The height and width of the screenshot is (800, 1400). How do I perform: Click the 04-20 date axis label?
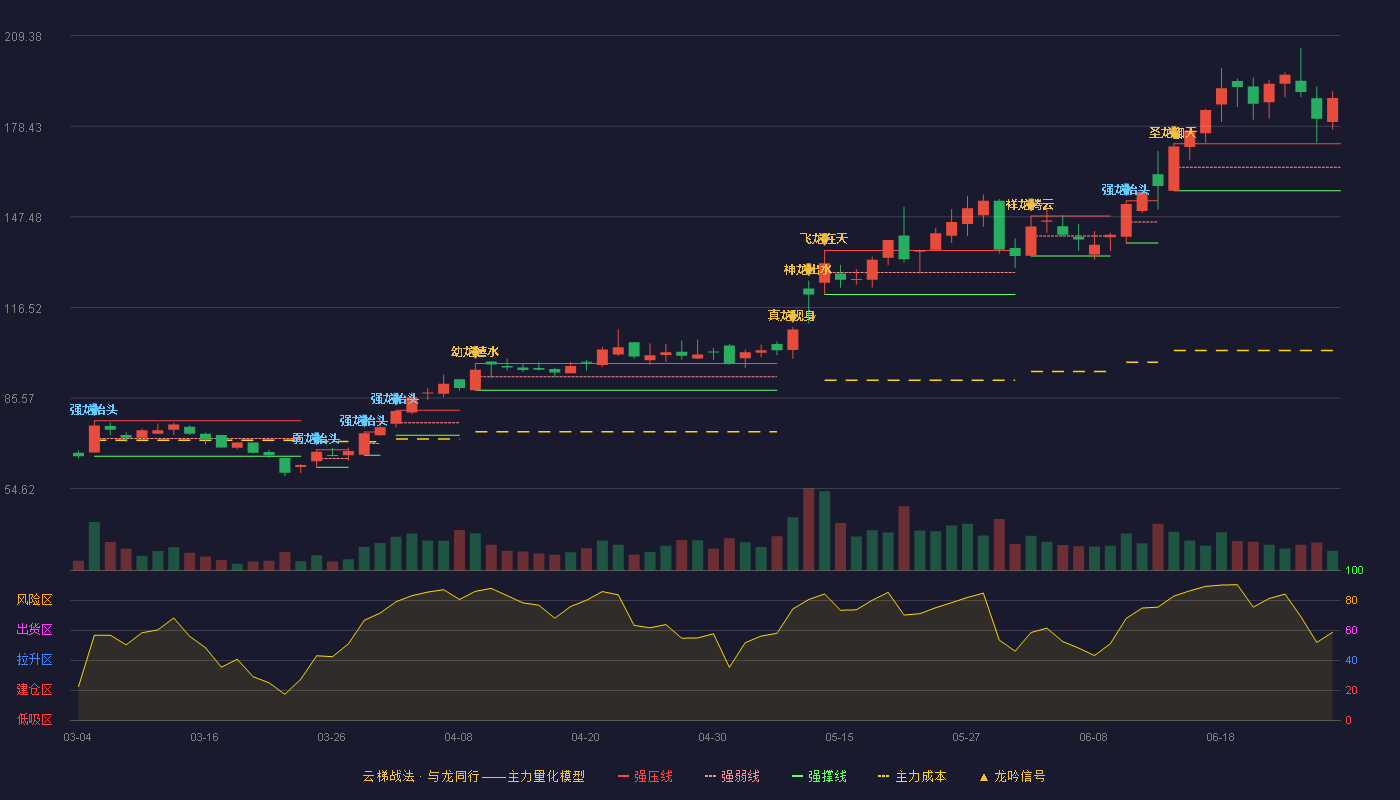tap(585, 737)
